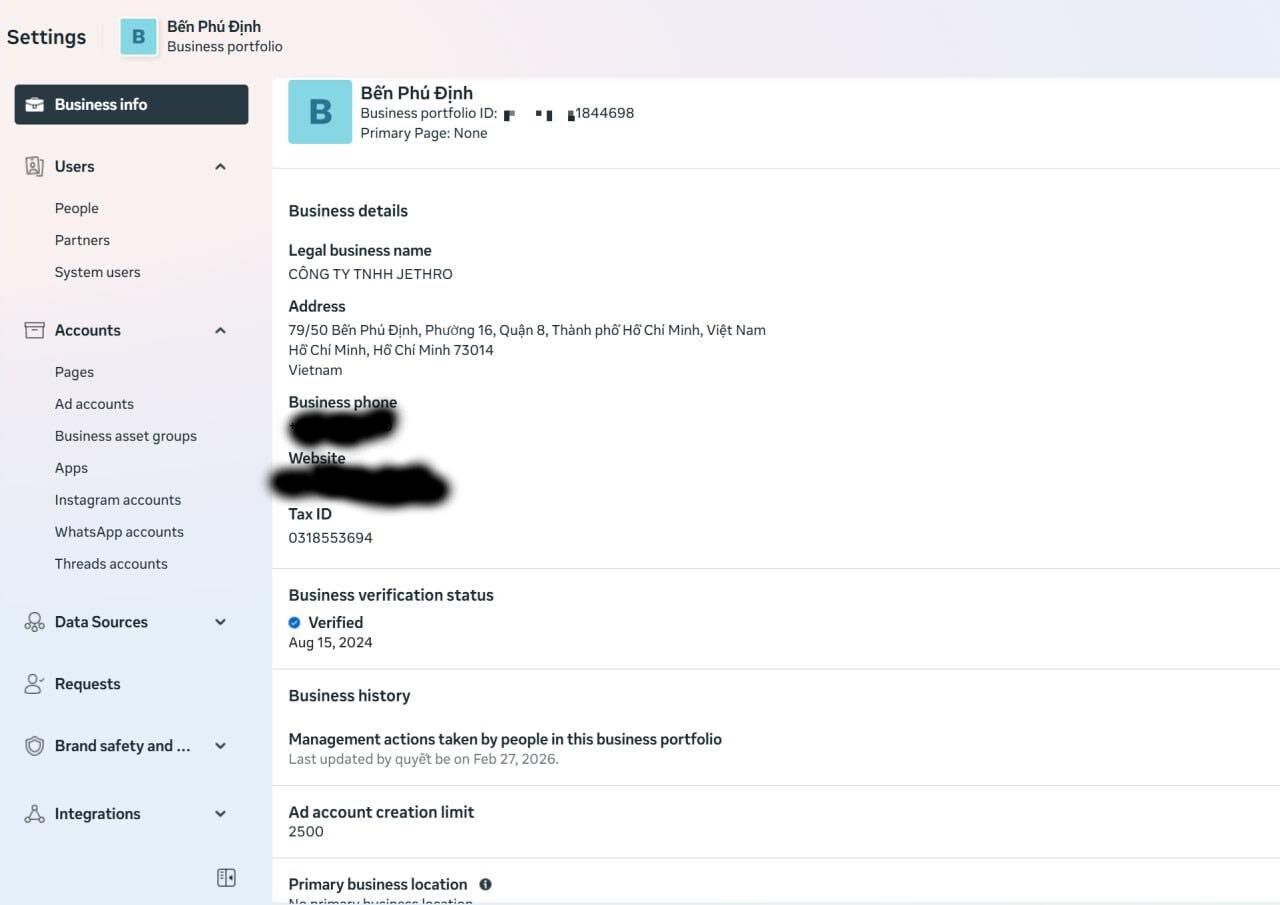Expand the Integrations chevron
The height and width of the screenshot is (905, 1280).
[221, 814]
